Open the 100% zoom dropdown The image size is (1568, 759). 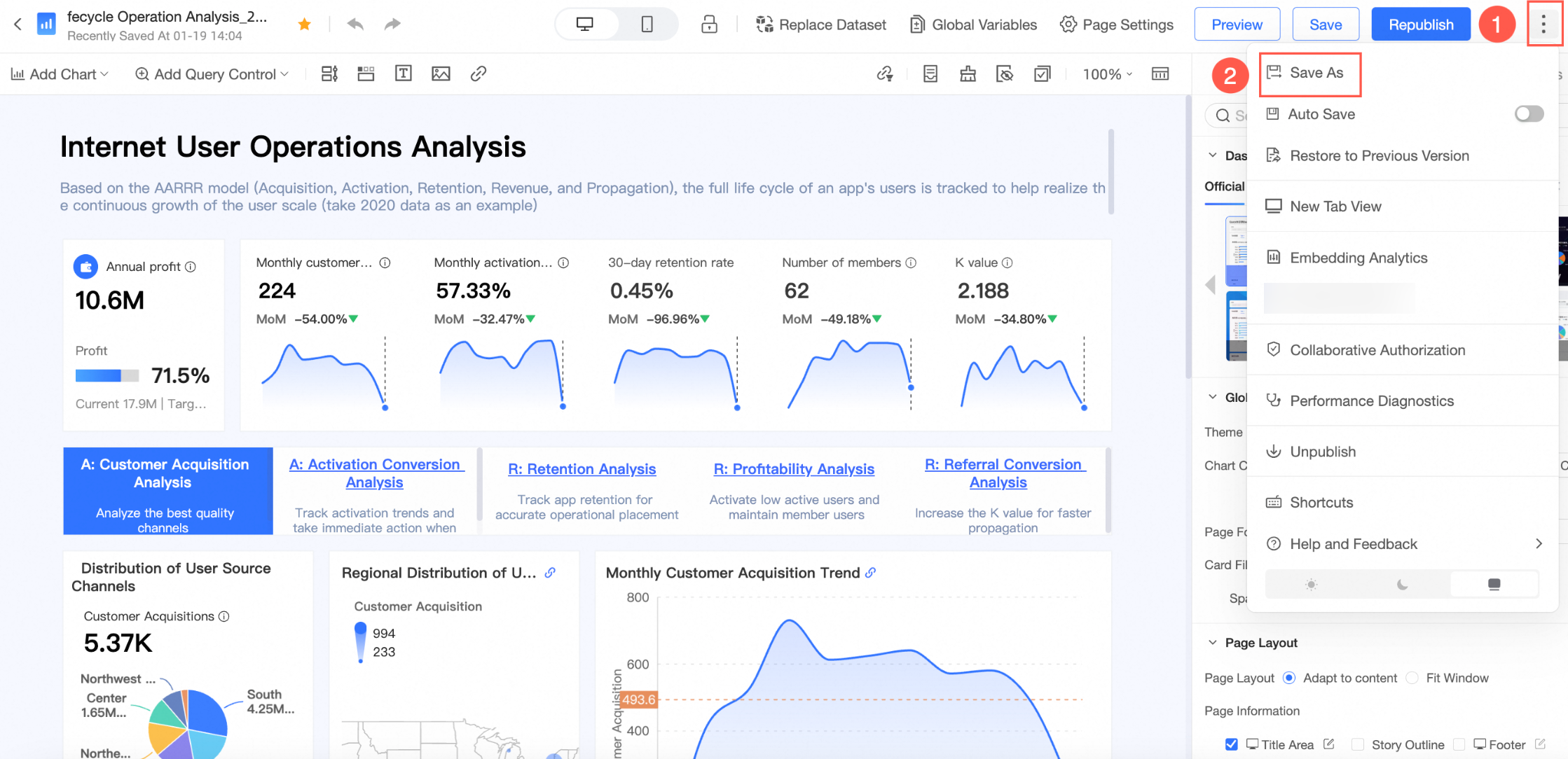click(1107, 74)
